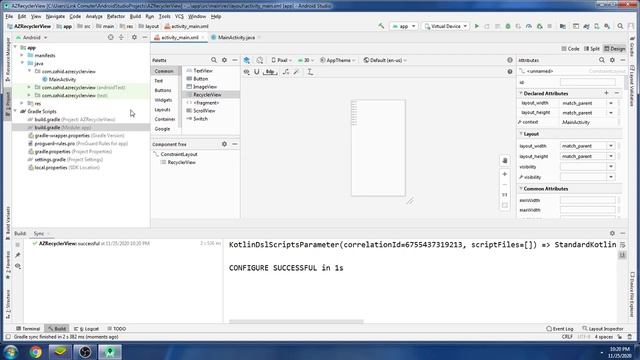Click OBS Studio icon in taskbar
640x360 pixels.
click(85, 352)
